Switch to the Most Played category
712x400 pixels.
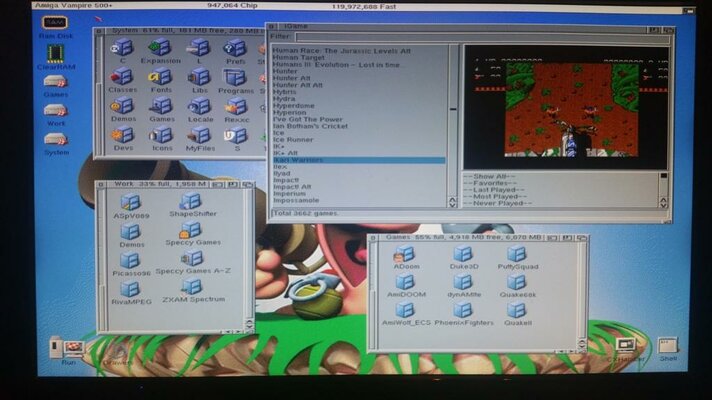click(x=497, y=196)
